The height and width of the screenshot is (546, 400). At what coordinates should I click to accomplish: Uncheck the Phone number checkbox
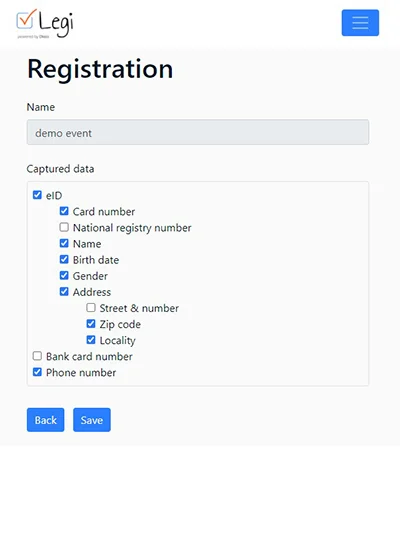tap(37, 372)
